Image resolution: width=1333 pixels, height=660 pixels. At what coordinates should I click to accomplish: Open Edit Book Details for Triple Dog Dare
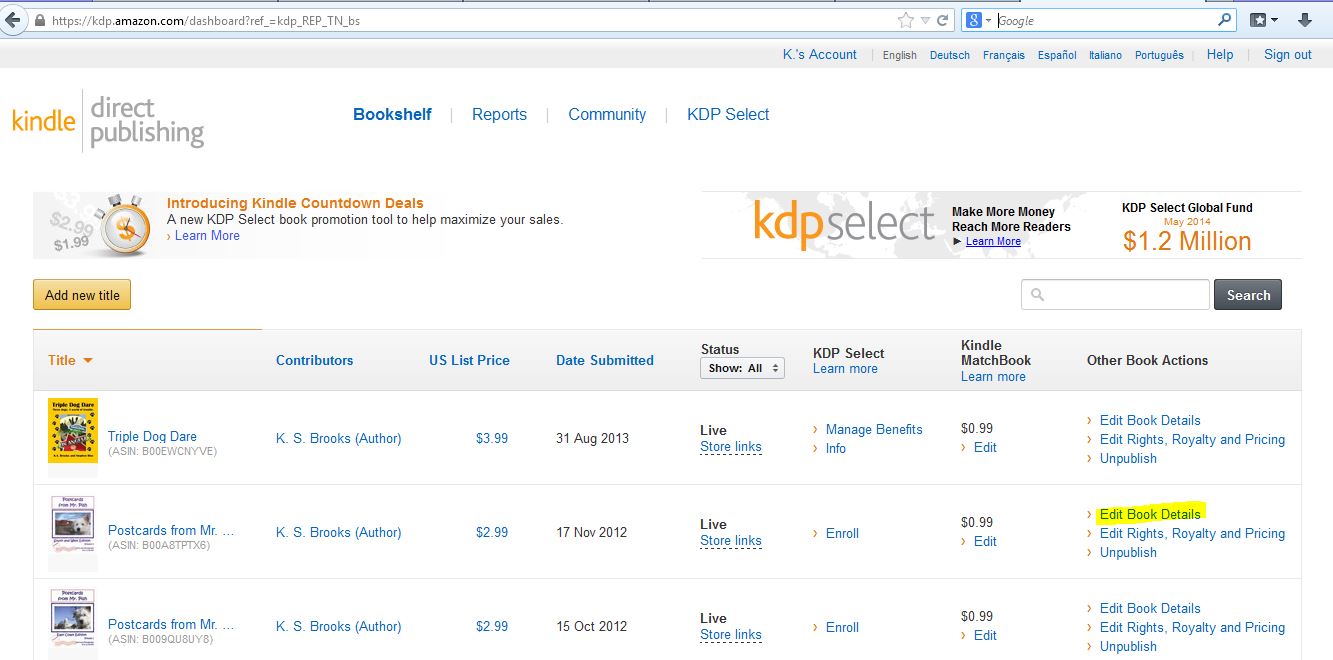pos(1150,420)
